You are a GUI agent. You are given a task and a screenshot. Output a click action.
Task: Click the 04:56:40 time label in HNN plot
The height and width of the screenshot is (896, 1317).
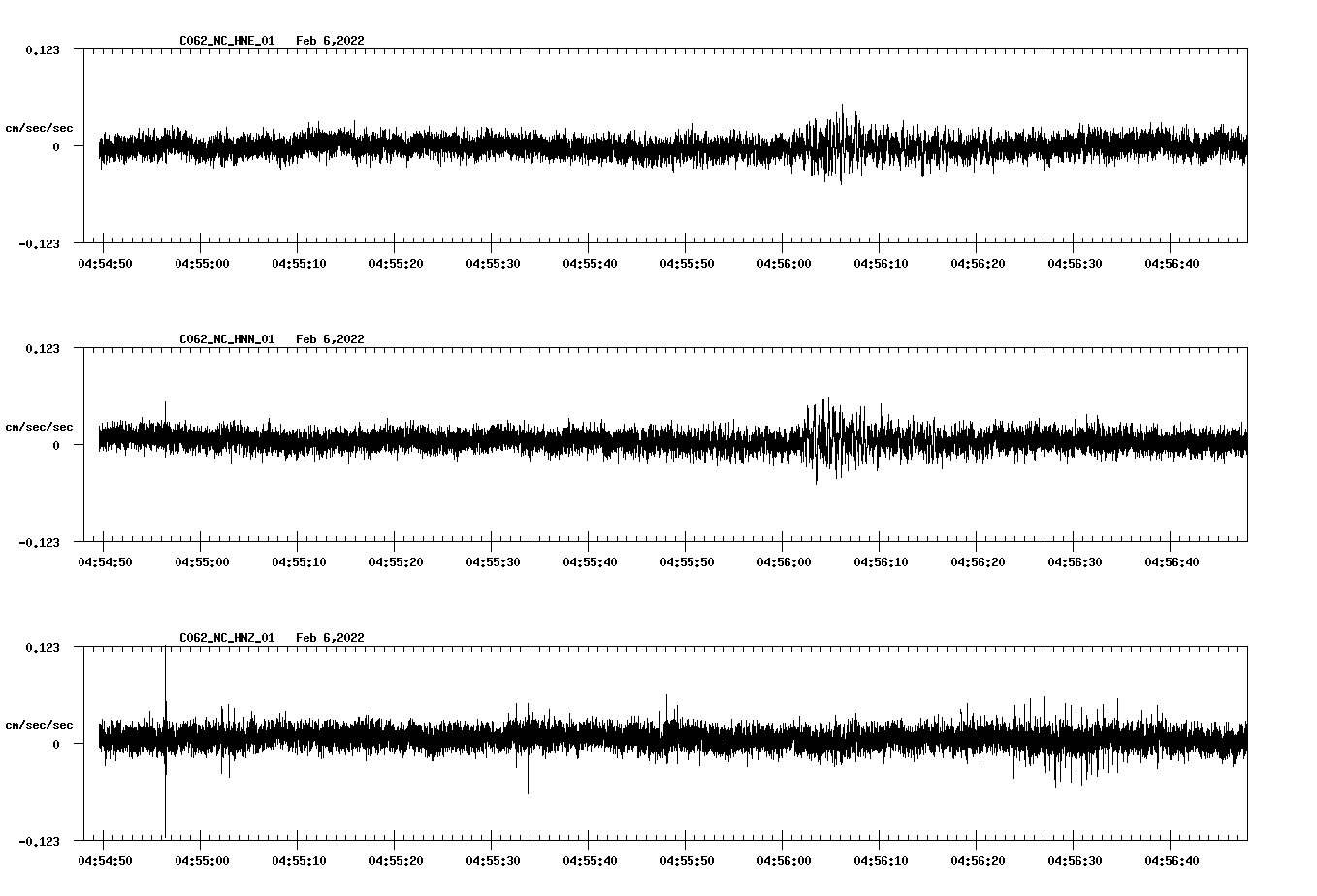coord(1172,561)
